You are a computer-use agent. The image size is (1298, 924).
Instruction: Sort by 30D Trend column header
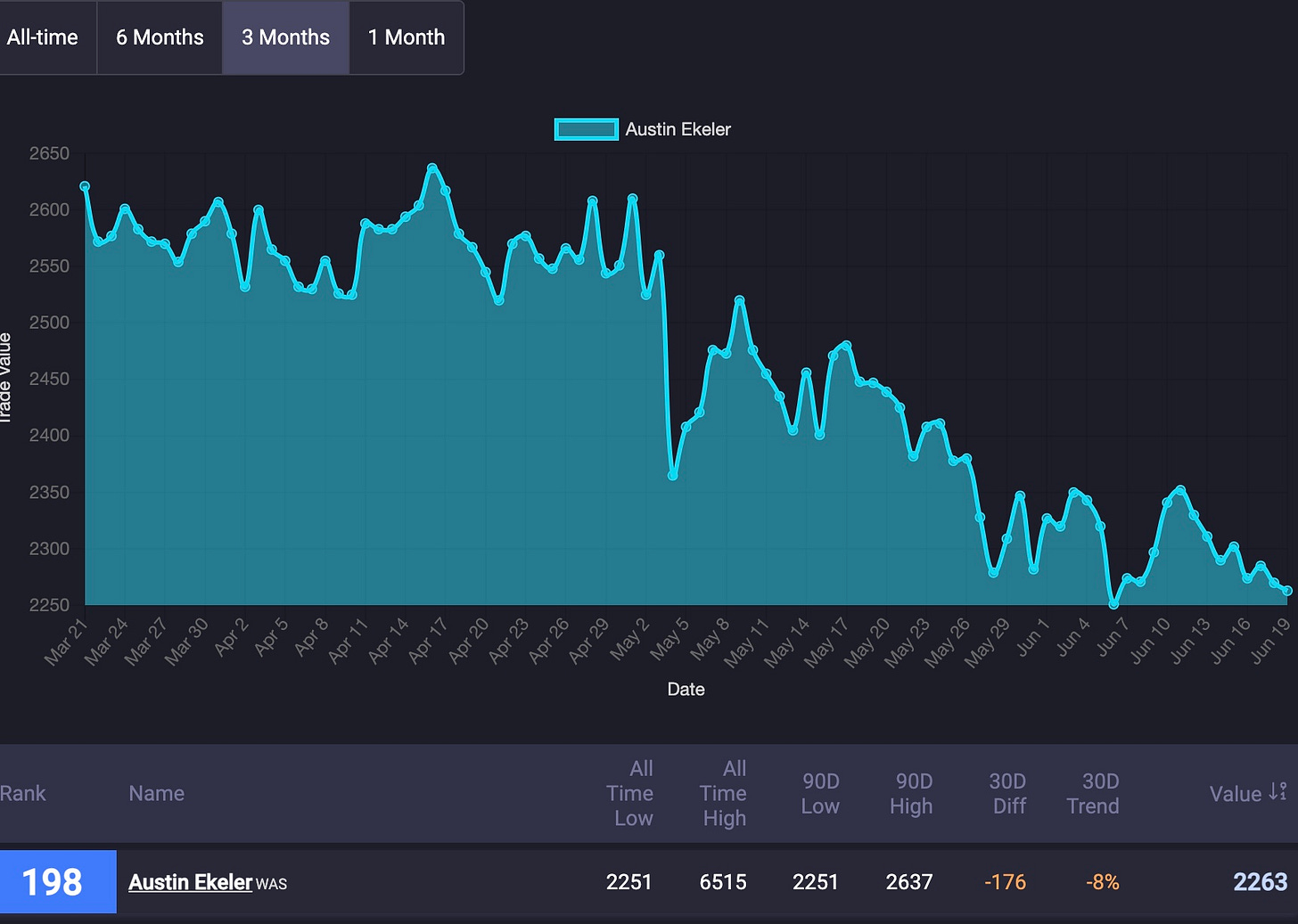[x=1094, y=794]
